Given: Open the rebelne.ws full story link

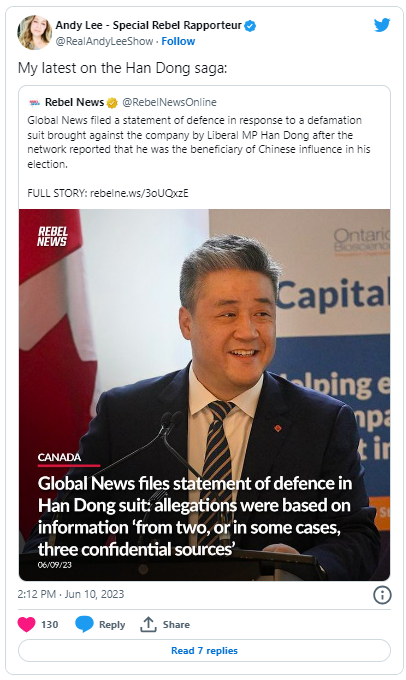Looking at the screenshot, I should click(x=139, y=193).
